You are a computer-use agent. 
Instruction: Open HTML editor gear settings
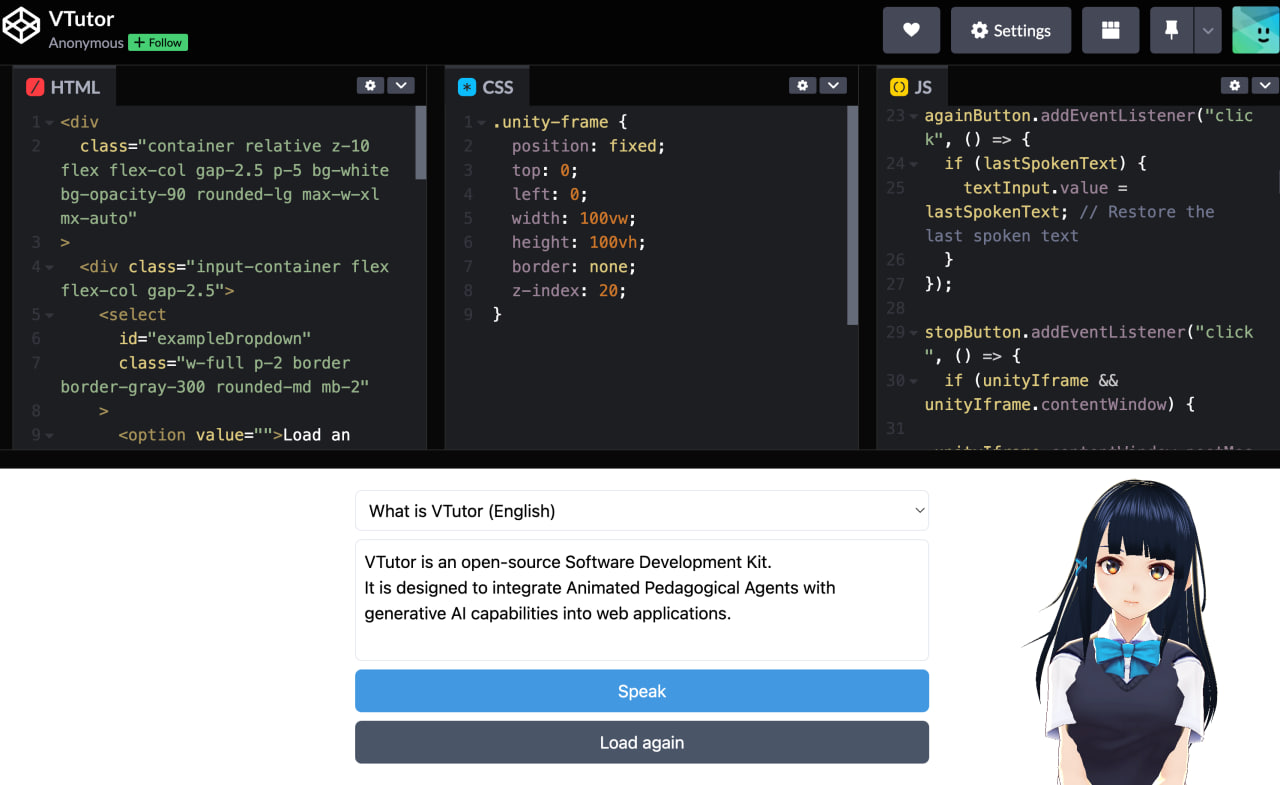pyautogui.click(x=370, y=86)
